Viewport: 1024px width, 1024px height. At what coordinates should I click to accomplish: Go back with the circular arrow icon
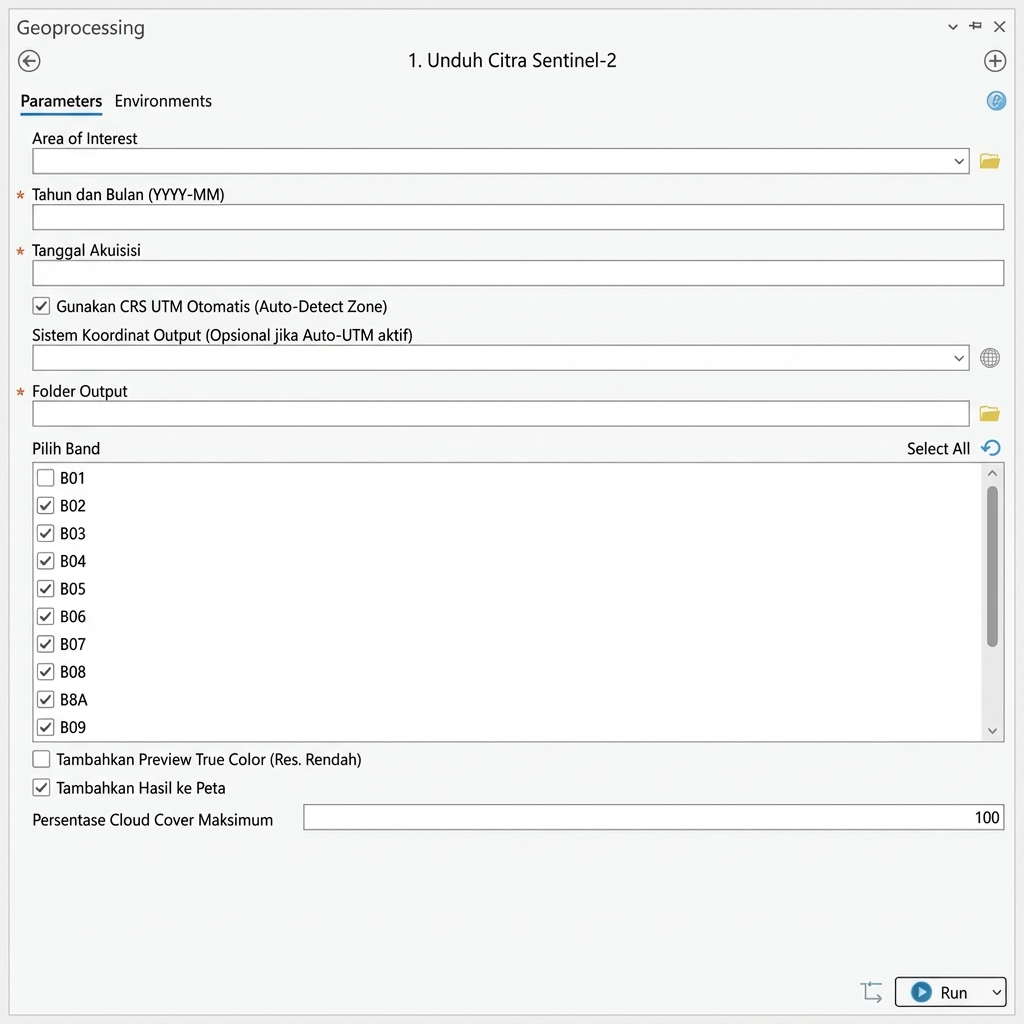pyautogui.click(x=29, y=61)
